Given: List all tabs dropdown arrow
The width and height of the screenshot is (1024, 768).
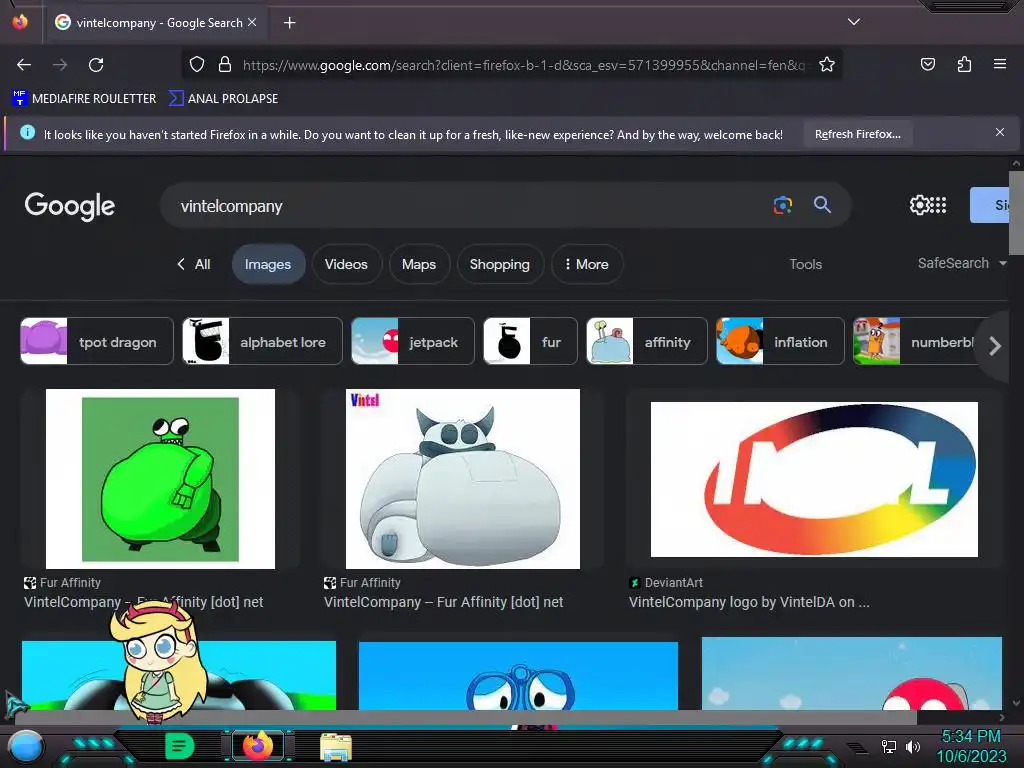Looking at the screenshot, I should pos(854,22).
